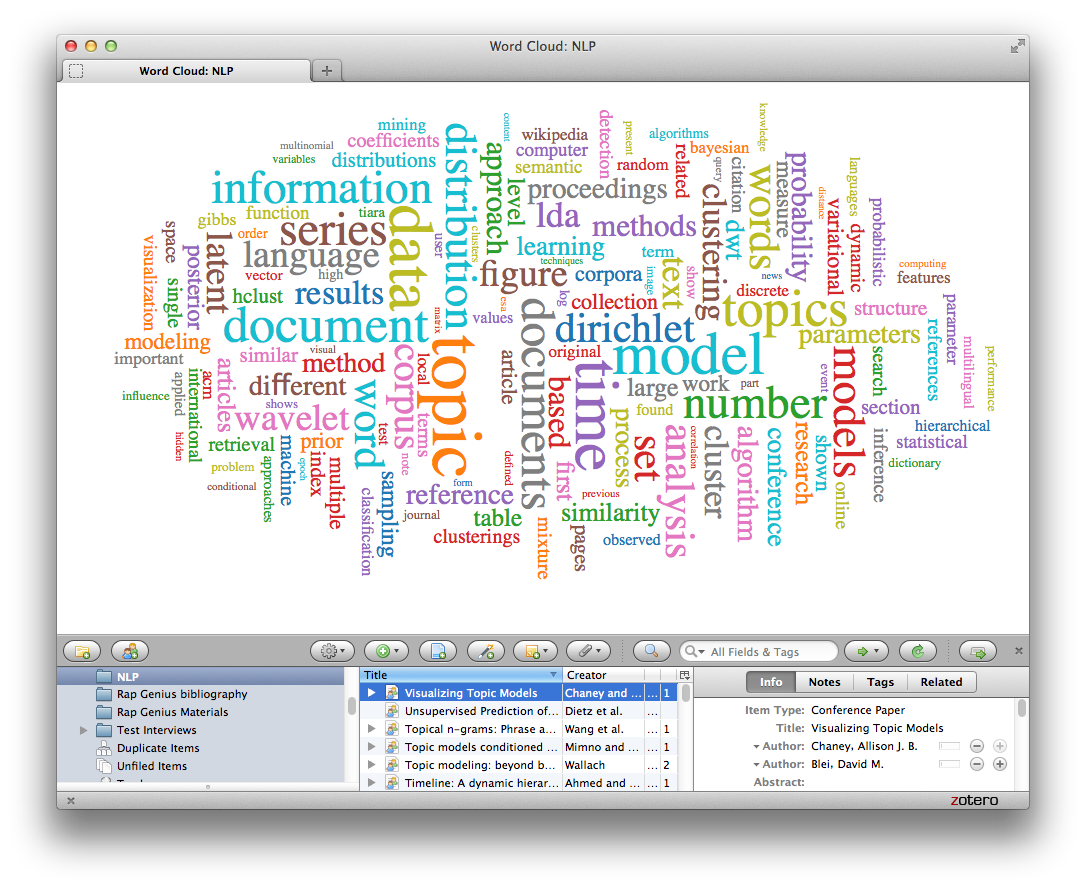1086x888 pixels.
Task: Open creator type menu for Chaney
Action: (778, 746)
